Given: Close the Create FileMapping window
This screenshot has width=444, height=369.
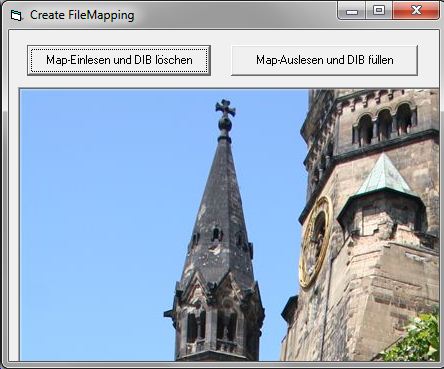Looking at the screenshot, I should tap(416, 11).
